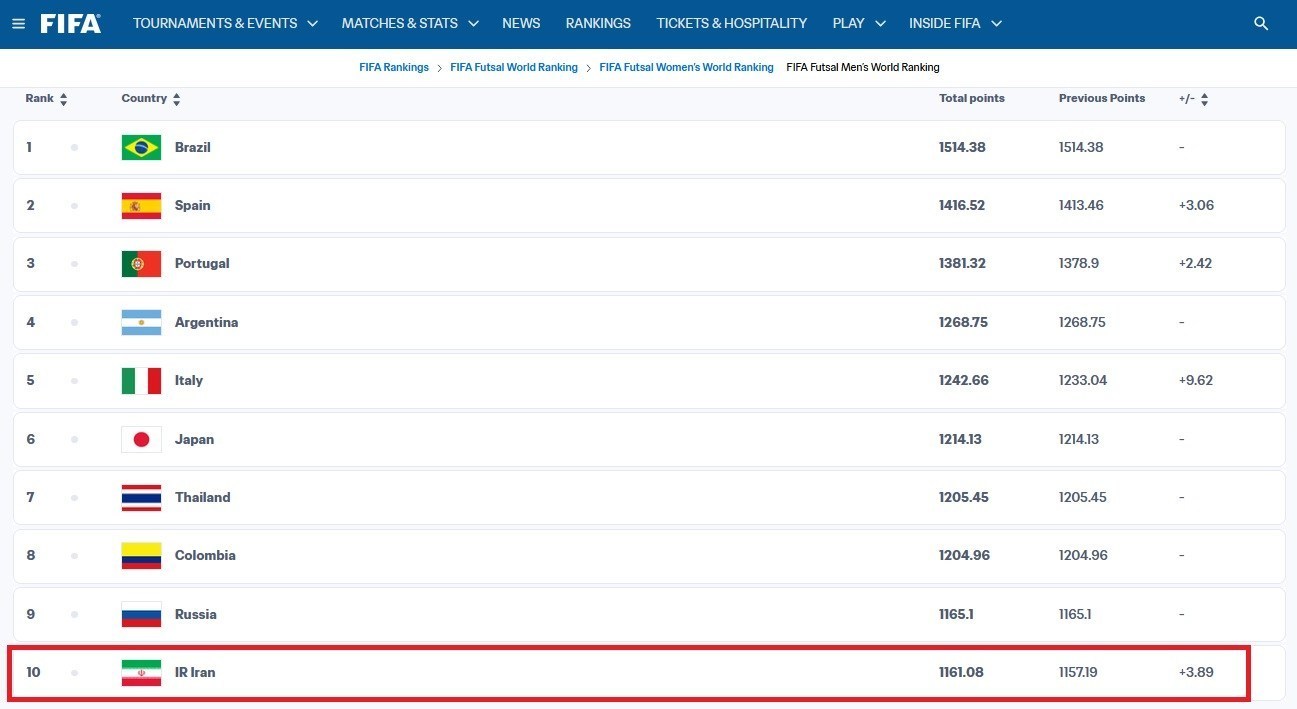This screenshot has height=709, width=1297.
Task: Open Tickets & Hospitality menu item
Action: pyautogui.click(x=731, y=23)
